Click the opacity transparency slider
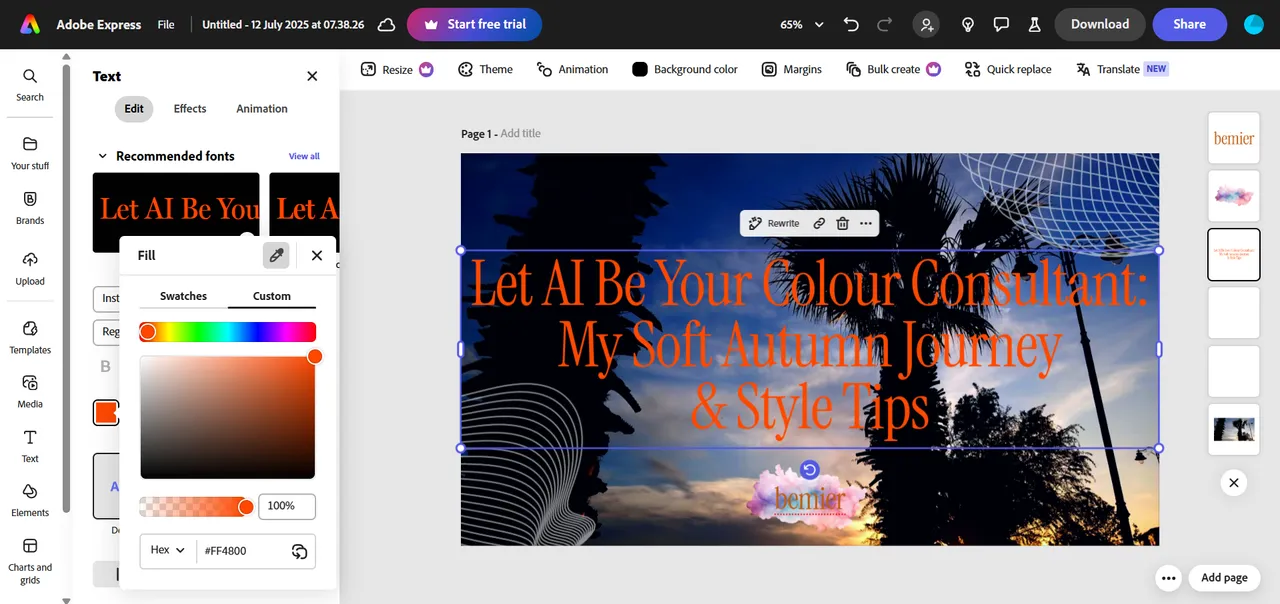The height and width of the screenshot is (604, 1280). 197,507
